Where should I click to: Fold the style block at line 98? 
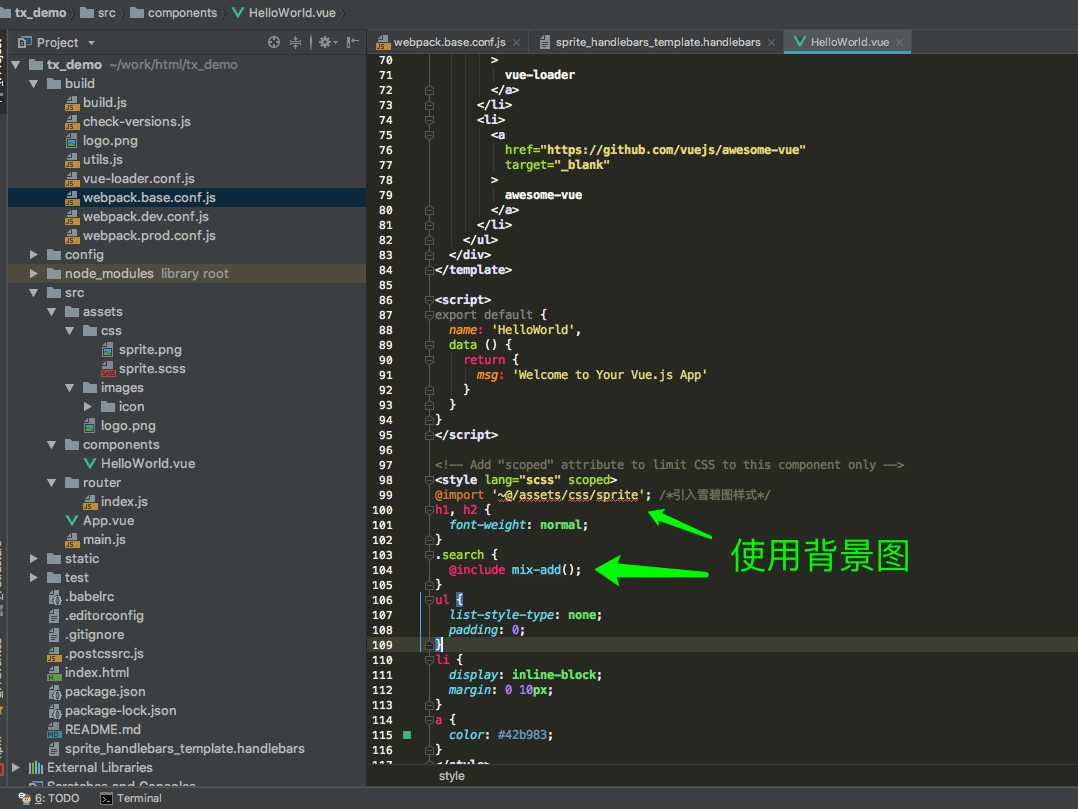[x=429, y=480]
